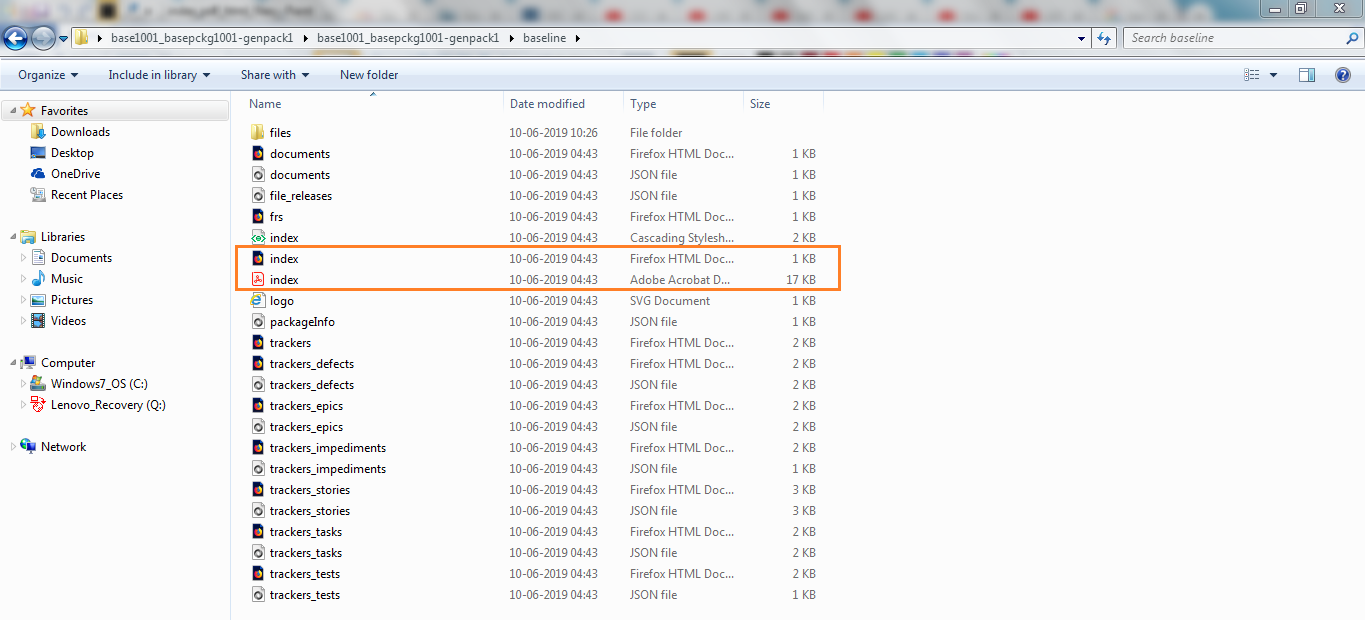
Task: Open the Share with menu
Action: [274, 75]
